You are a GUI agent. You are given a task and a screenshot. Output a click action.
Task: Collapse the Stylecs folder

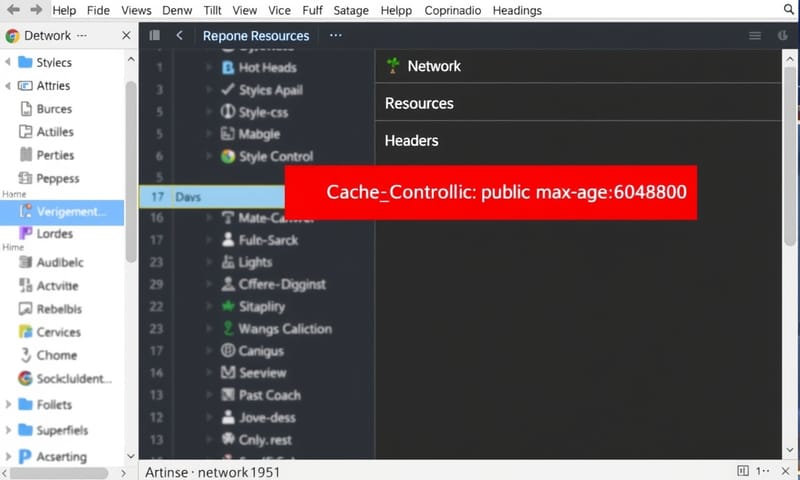pyautogui.click(x=9, y=63)
